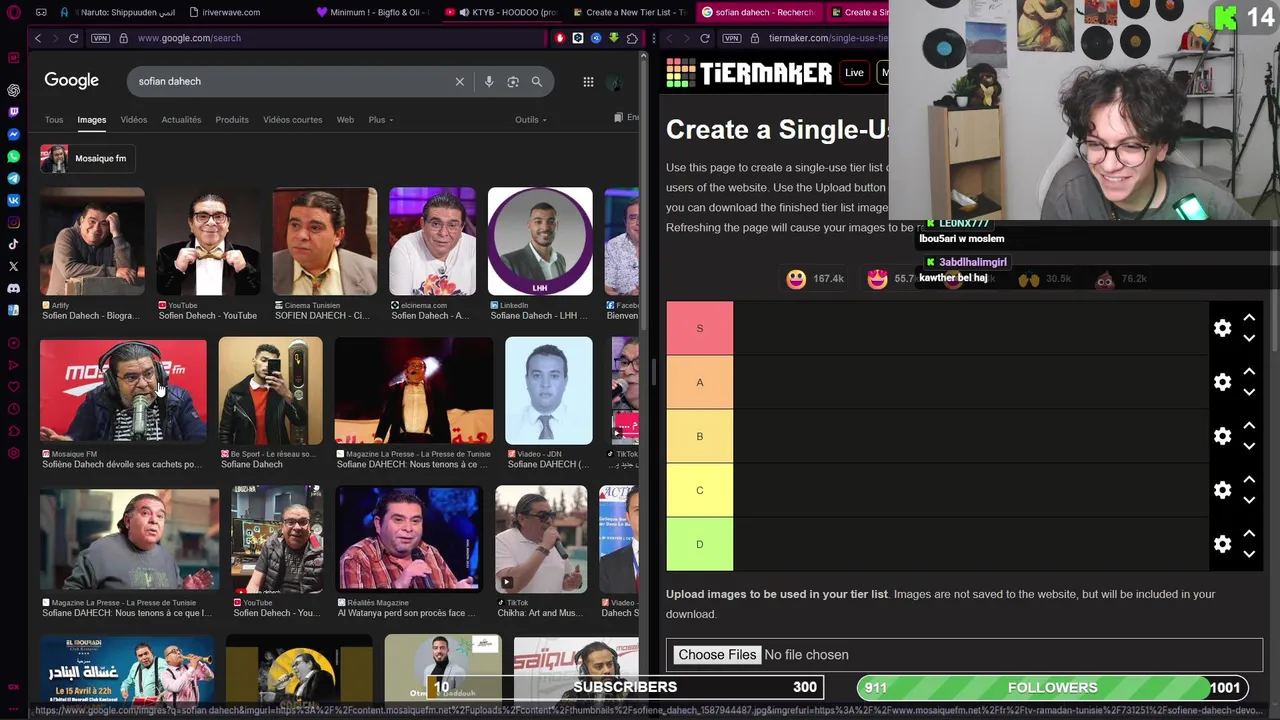Viewport: 1280px width, 720px height.
Task: Reload the TierMaker page
Action: coord(705,38)
